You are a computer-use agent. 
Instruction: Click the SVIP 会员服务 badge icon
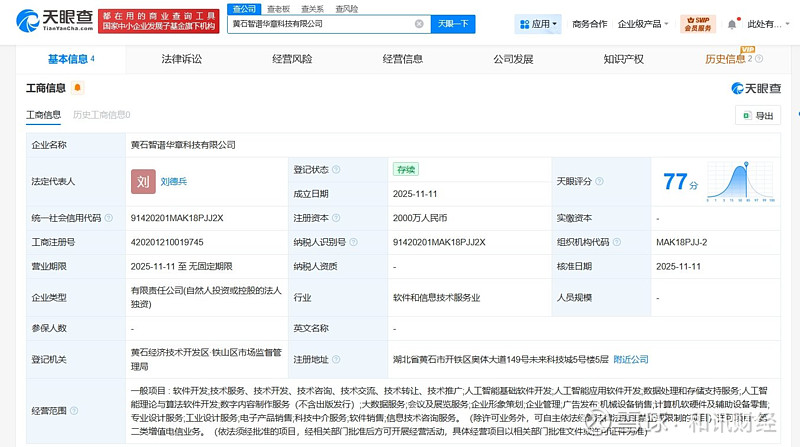coord(697,24)
